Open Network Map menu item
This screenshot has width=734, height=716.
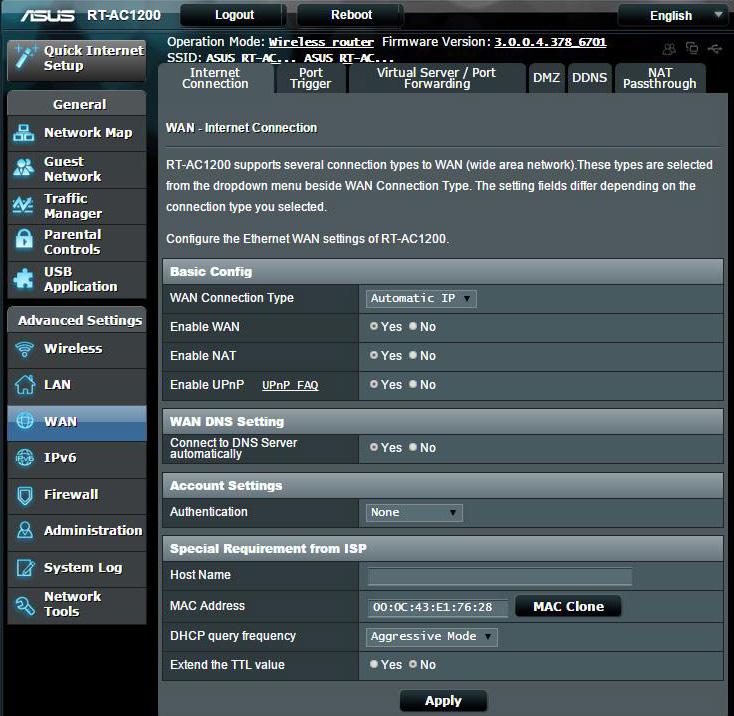(x=77, y=133)
